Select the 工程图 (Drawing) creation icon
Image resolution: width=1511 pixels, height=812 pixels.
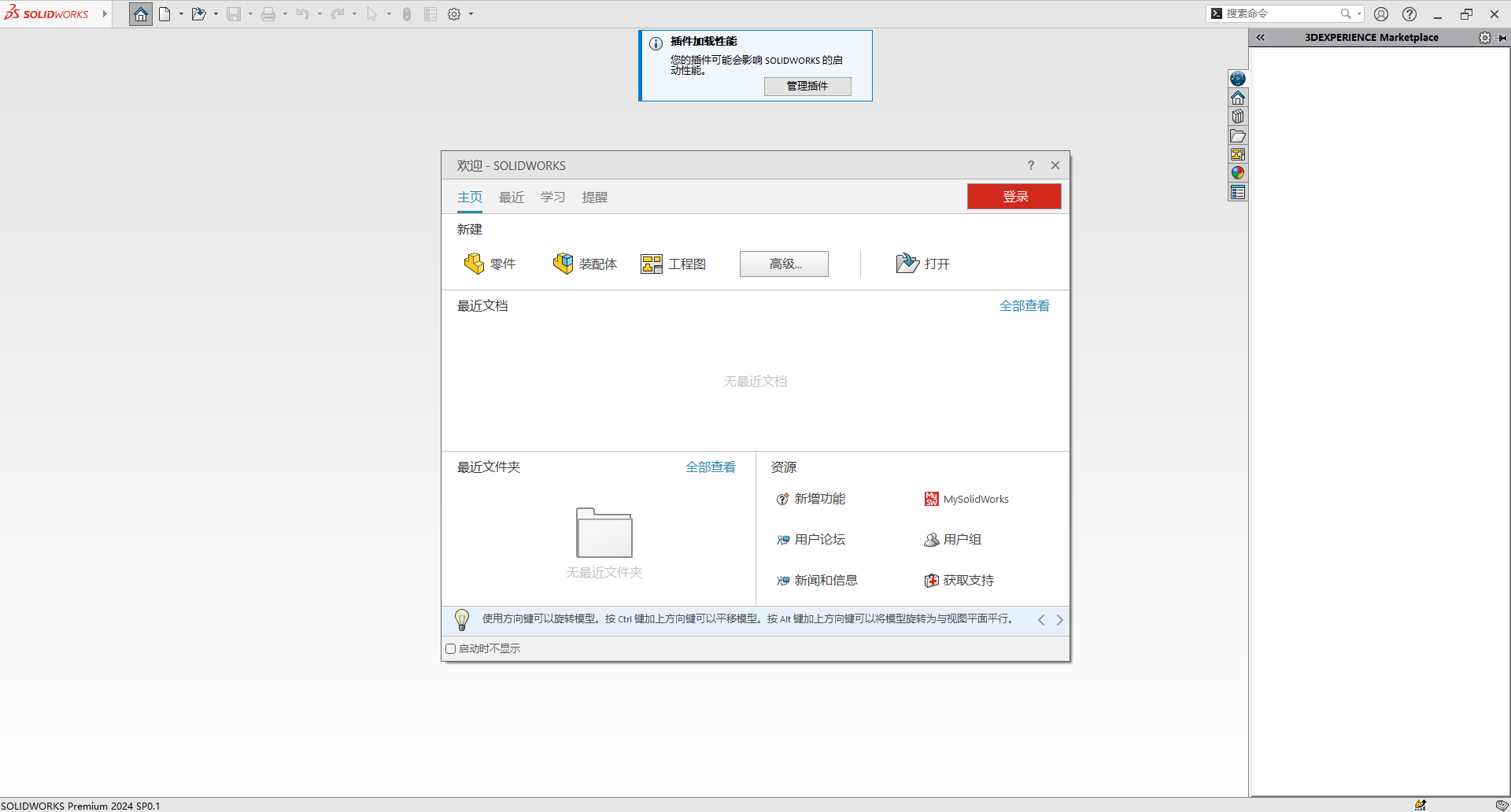click(651, 263)
